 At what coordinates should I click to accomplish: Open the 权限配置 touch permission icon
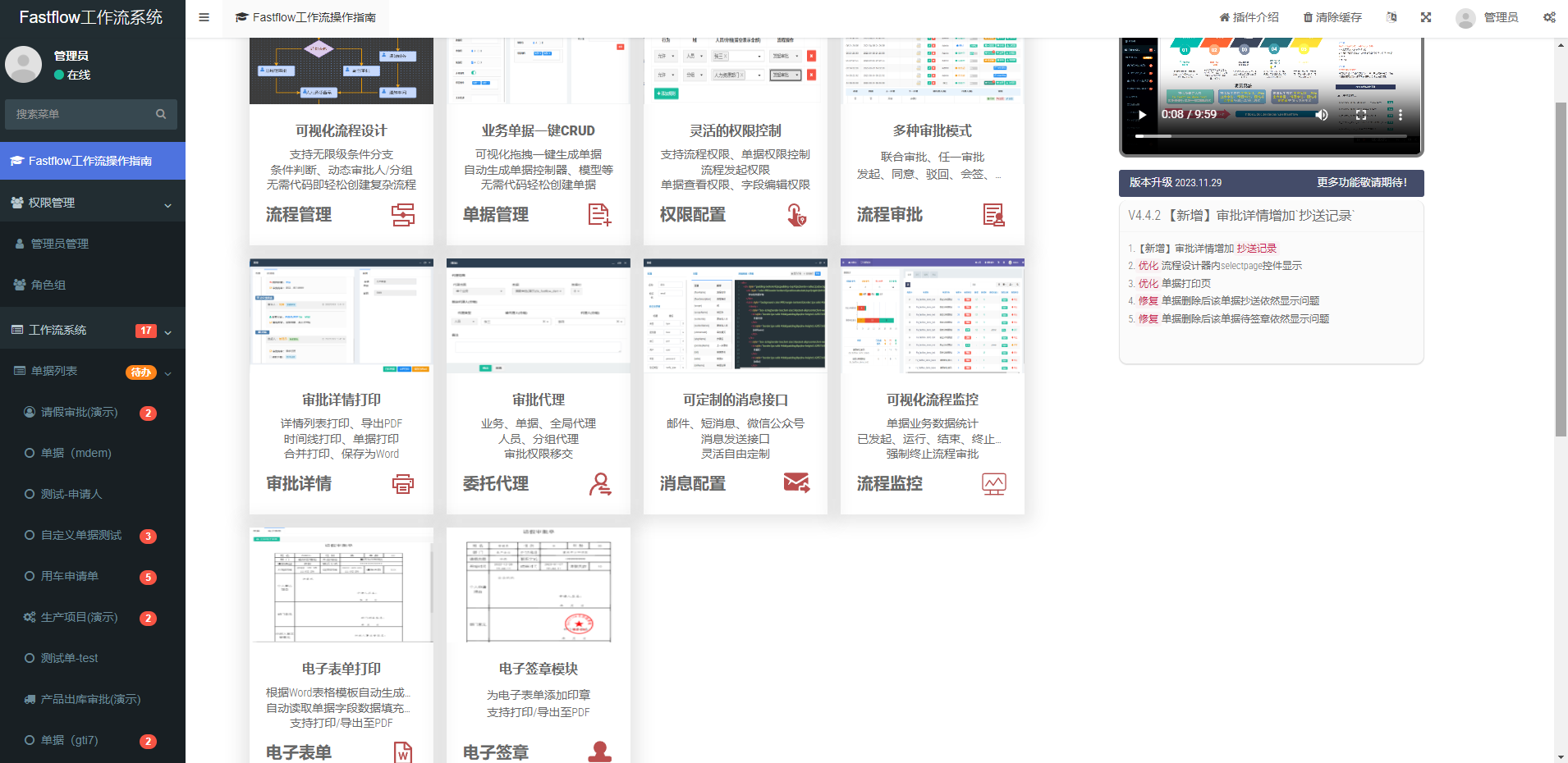click(797, 215)
